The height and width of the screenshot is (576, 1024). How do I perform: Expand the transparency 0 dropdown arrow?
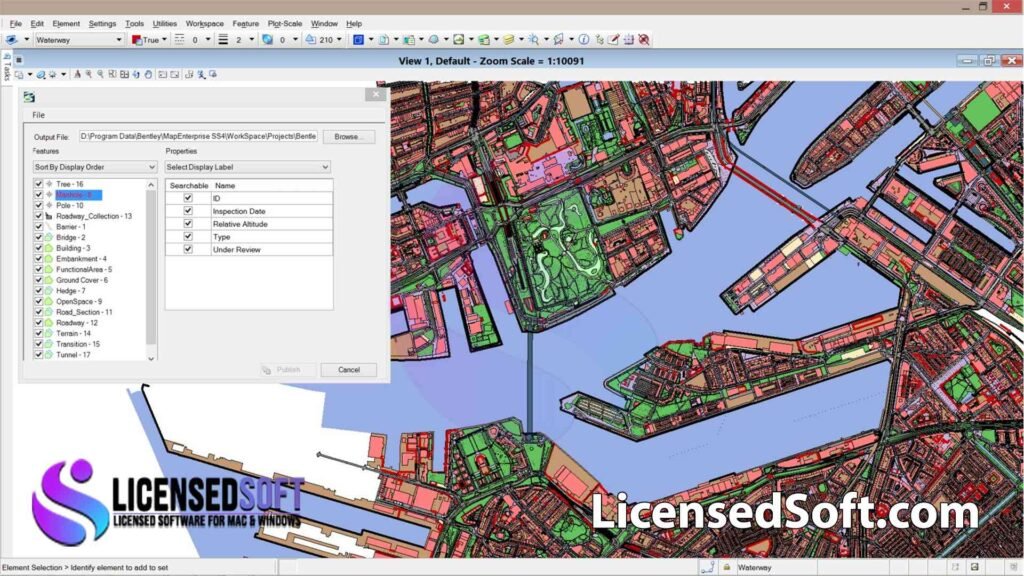[x=295, y=40]
